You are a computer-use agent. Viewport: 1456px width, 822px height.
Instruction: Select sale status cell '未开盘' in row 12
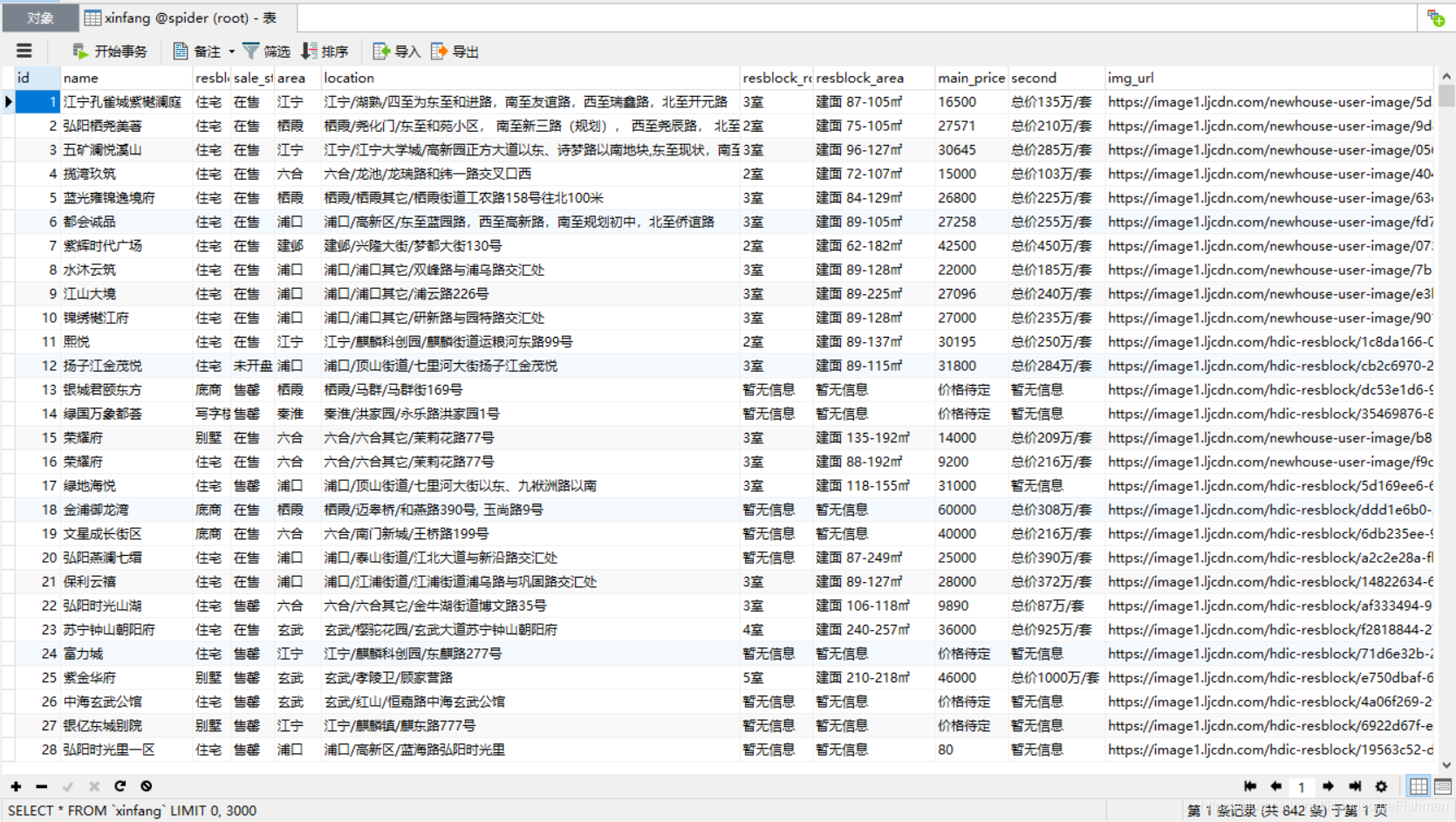click(253, 366)
